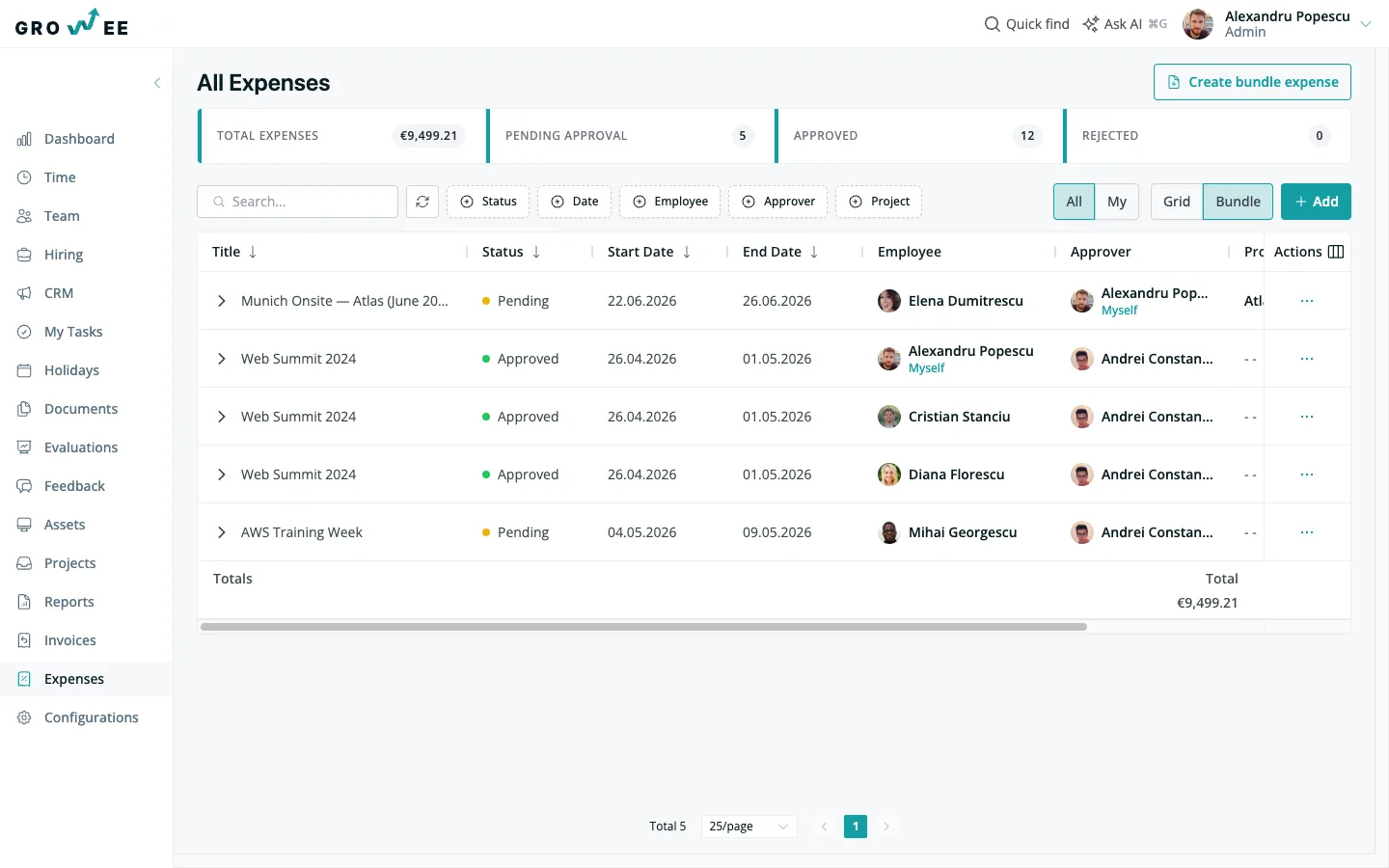Expand the user account dropdown chevron
The width and height of the screenshot is (1389, 868).
[x=1366, y=24]
